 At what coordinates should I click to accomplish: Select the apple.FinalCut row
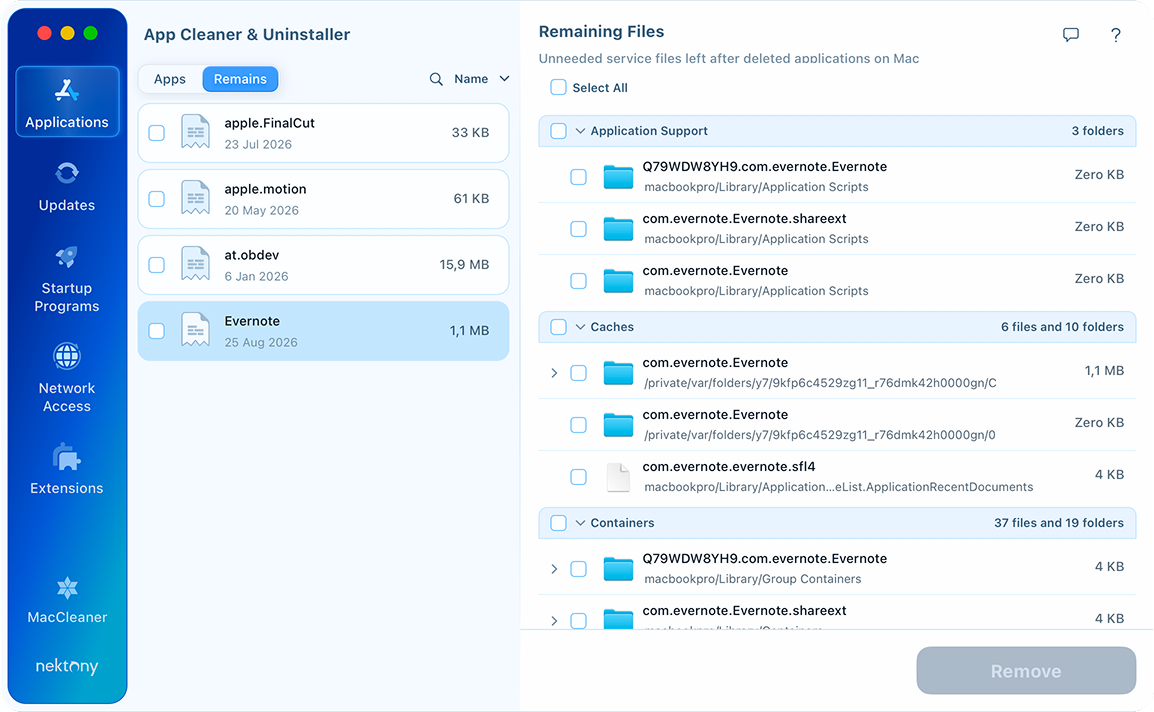[x=323, y=133]
